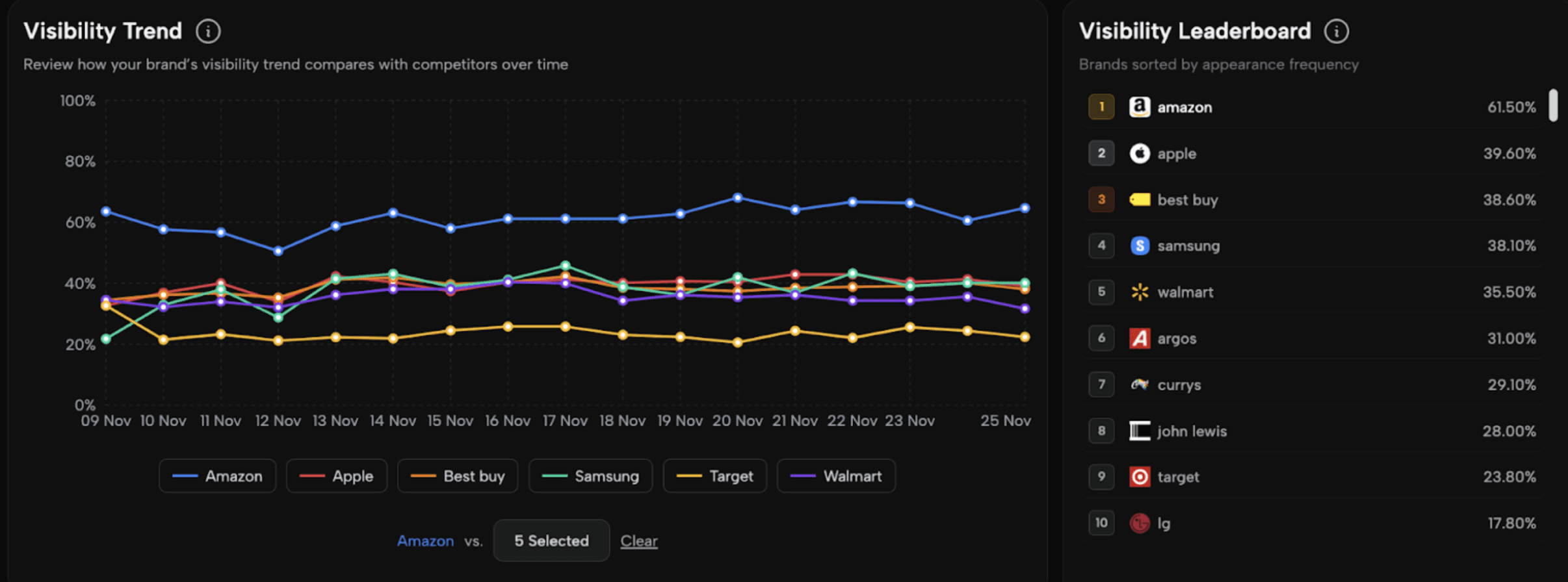Select the Target bullseye icon
The height and width of the screenshot is (582, 1568).
point(1140,477)
